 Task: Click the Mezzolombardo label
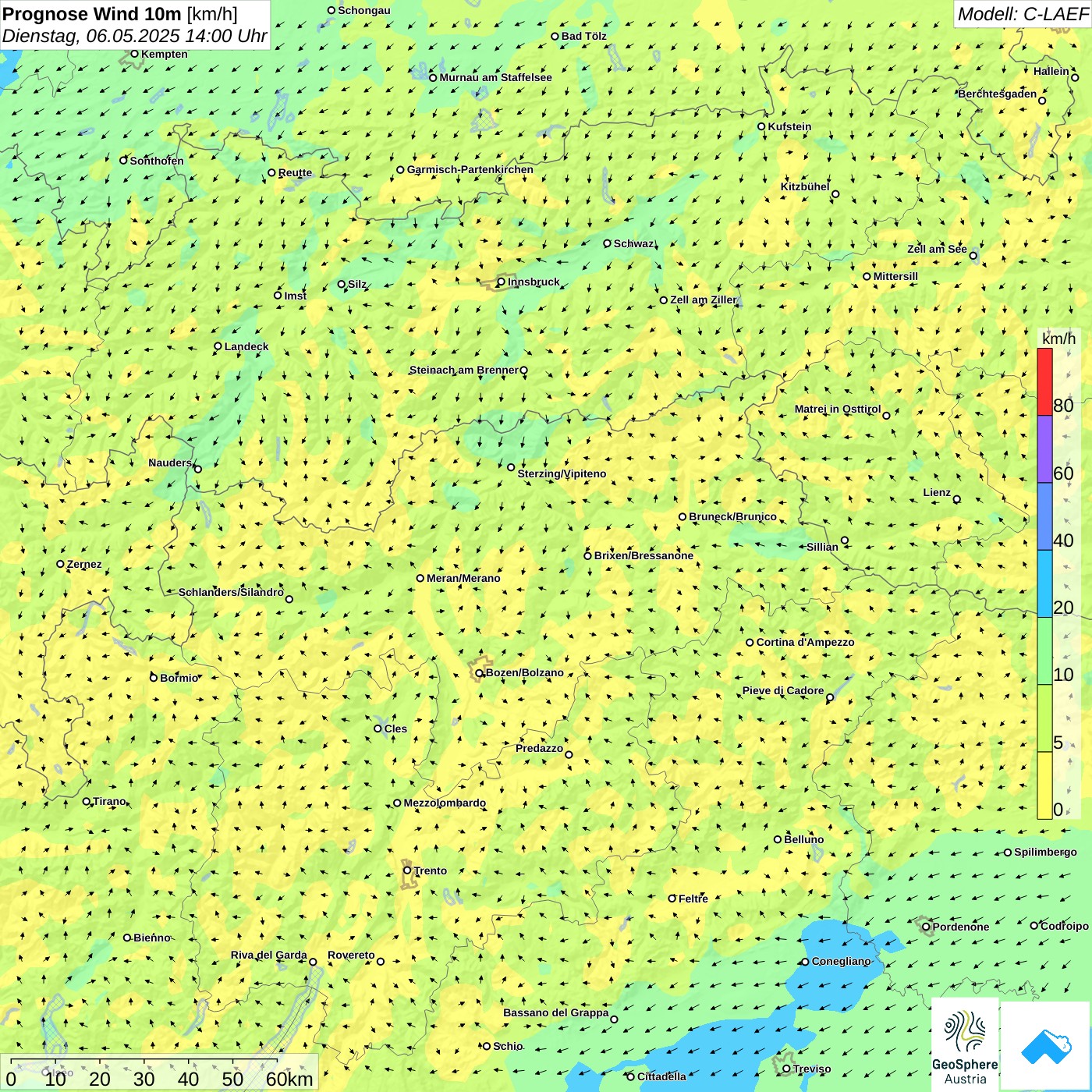pyautogui.click(x=445, y=803)
